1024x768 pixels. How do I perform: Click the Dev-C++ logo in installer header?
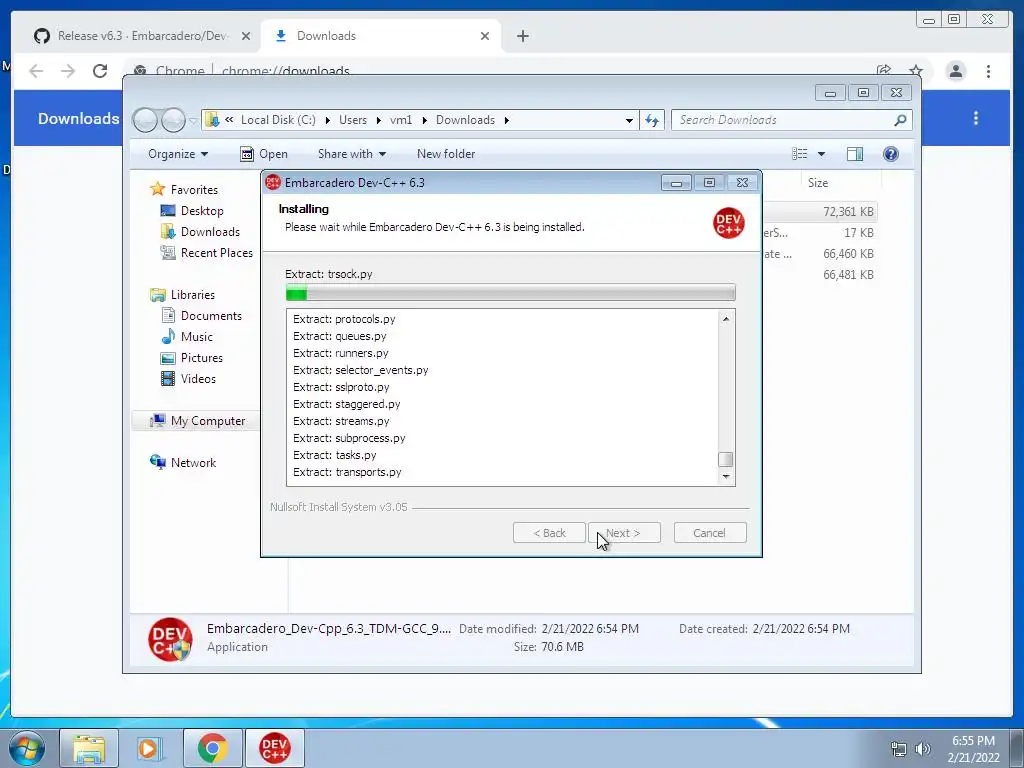pos(728,223)
